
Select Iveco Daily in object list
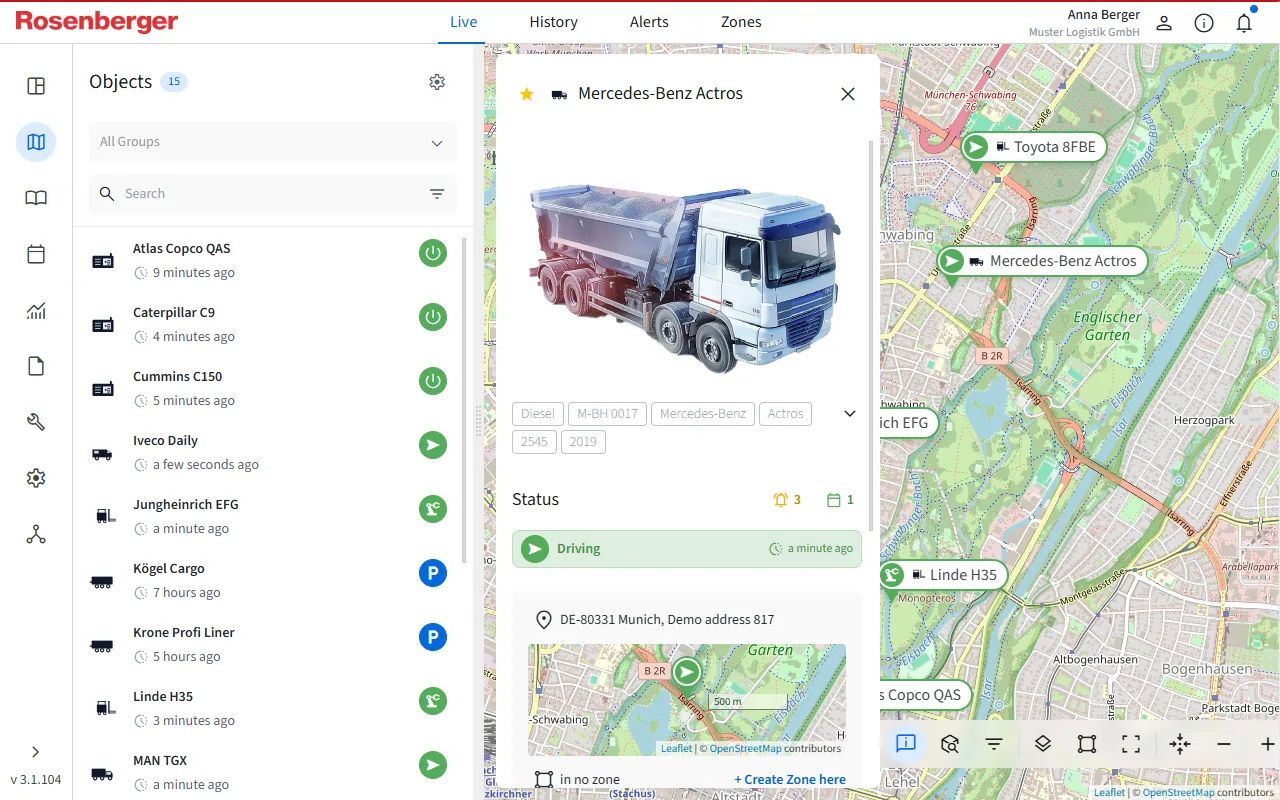click(x=268, y=452)
